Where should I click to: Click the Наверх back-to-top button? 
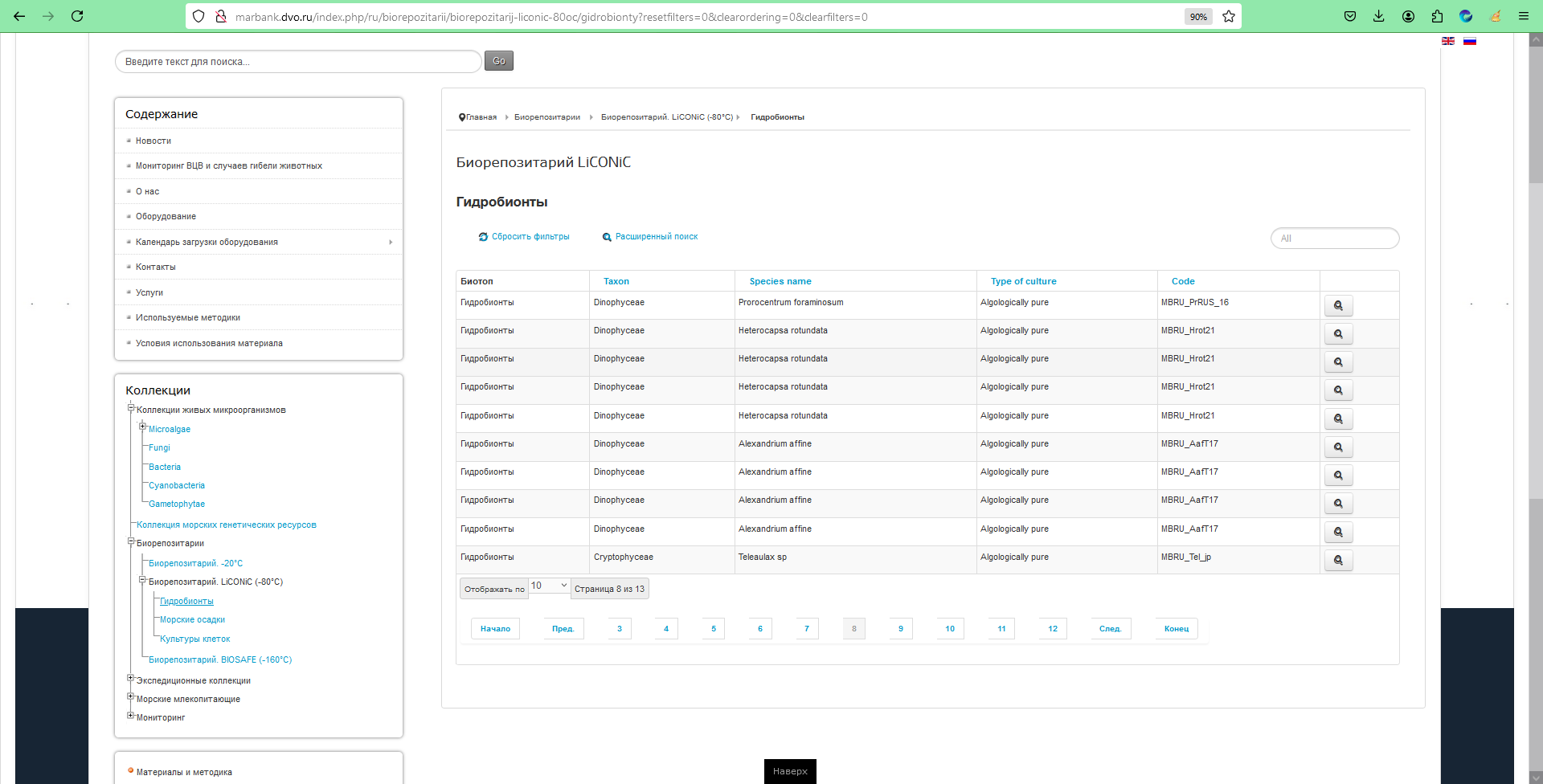pyautogui.click(x=790, y=771)
